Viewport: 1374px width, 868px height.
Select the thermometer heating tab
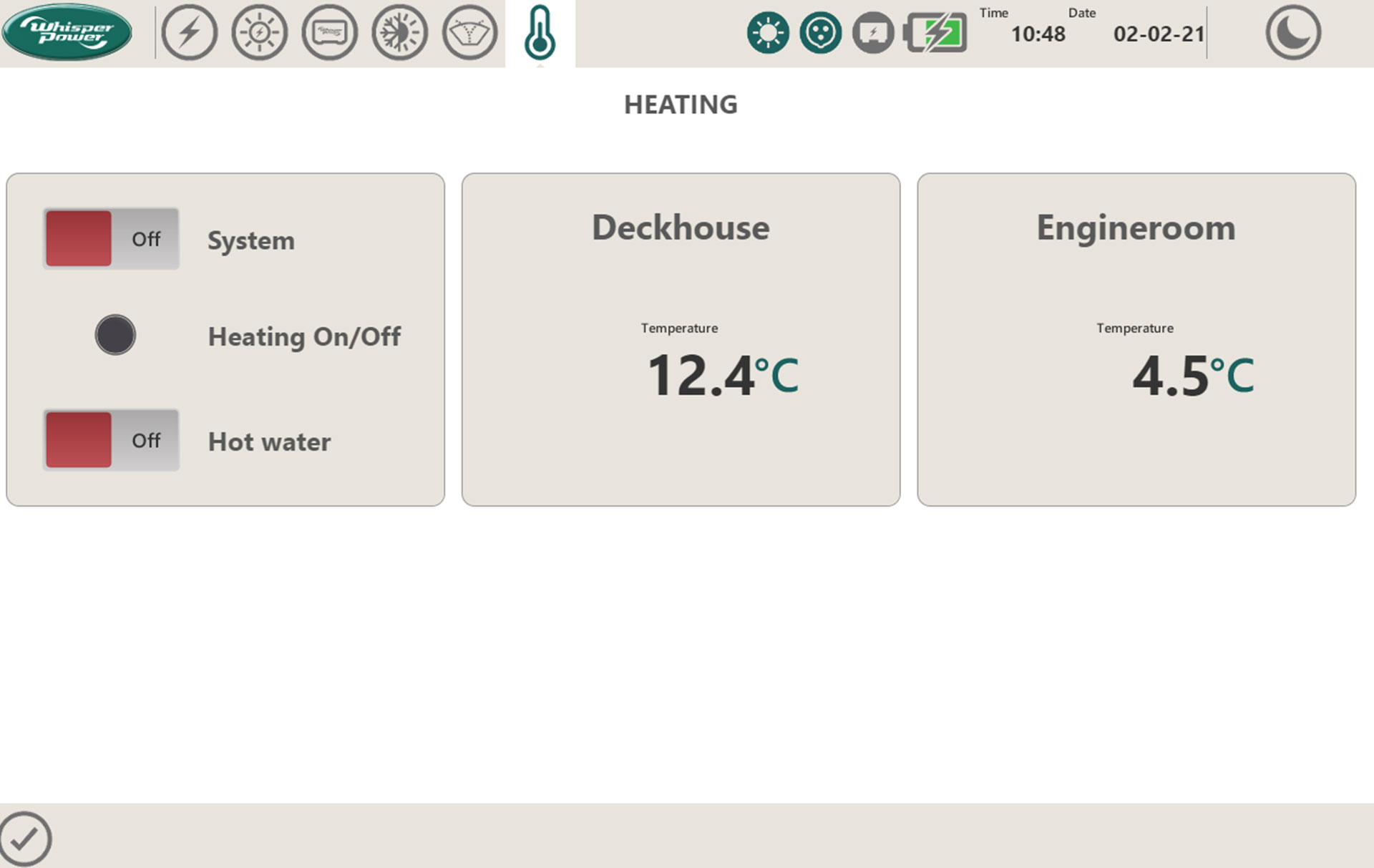tap(540, 33)
